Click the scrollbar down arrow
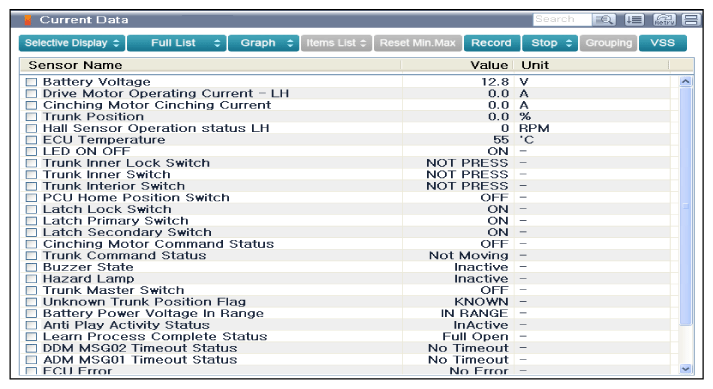This screenshot has width=713, height=389. [x=686, y=369]
